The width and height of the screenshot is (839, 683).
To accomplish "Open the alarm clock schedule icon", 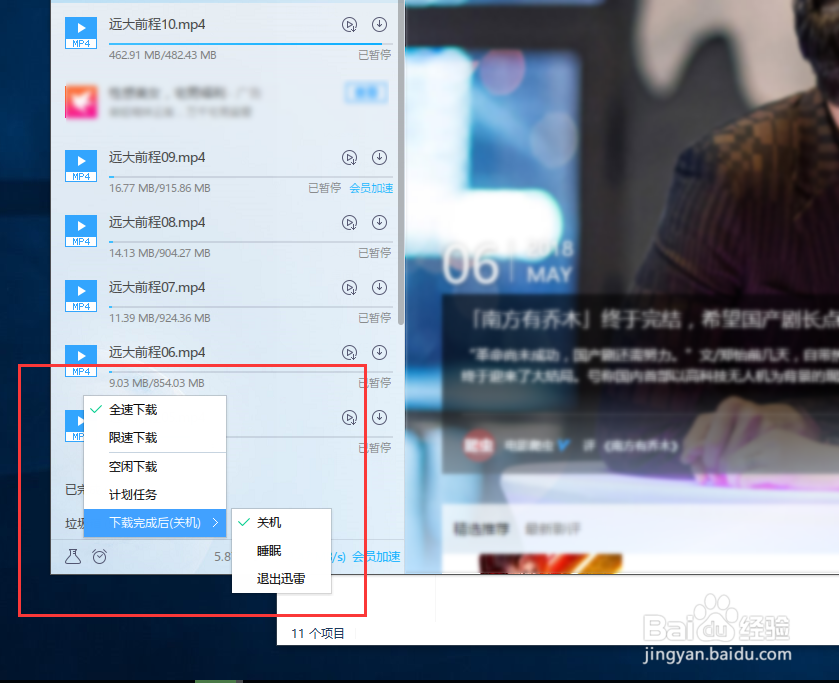I will pos(100,557).
